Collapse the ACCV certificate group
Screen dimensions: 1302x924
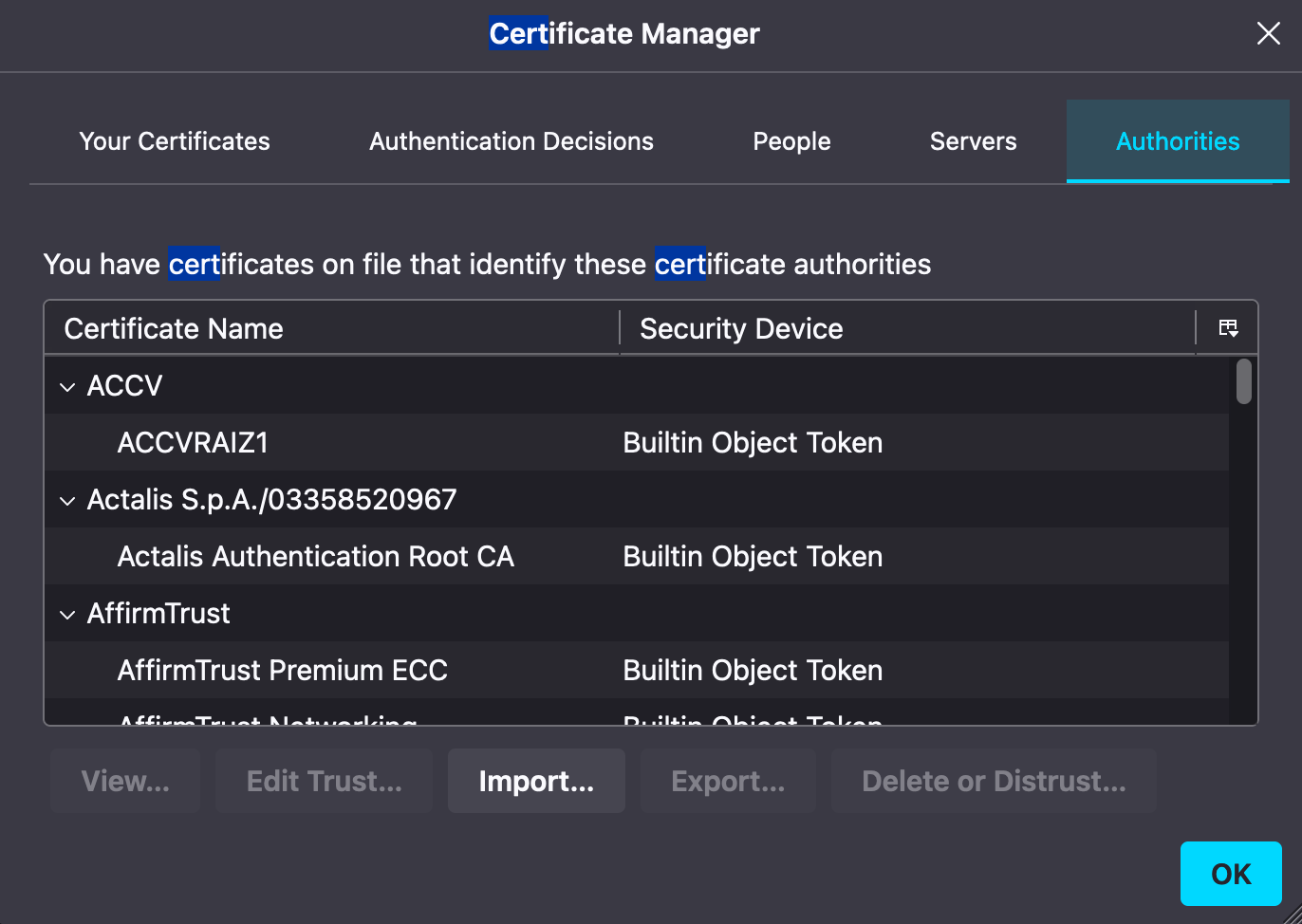coord(67,387)
